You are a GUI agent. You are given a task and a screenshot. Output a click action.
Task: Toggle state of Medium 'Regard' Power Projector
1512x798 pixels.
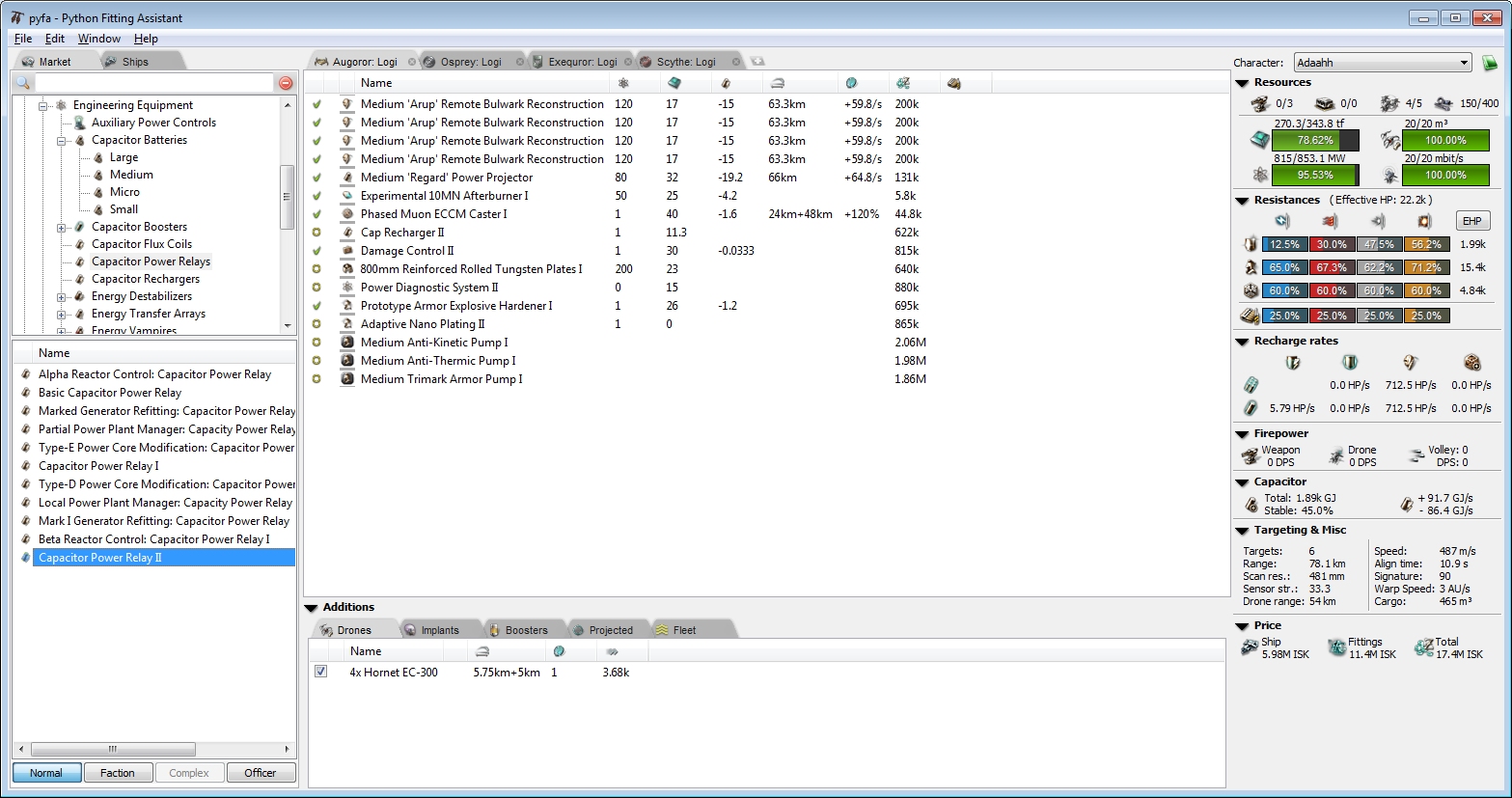316,178
